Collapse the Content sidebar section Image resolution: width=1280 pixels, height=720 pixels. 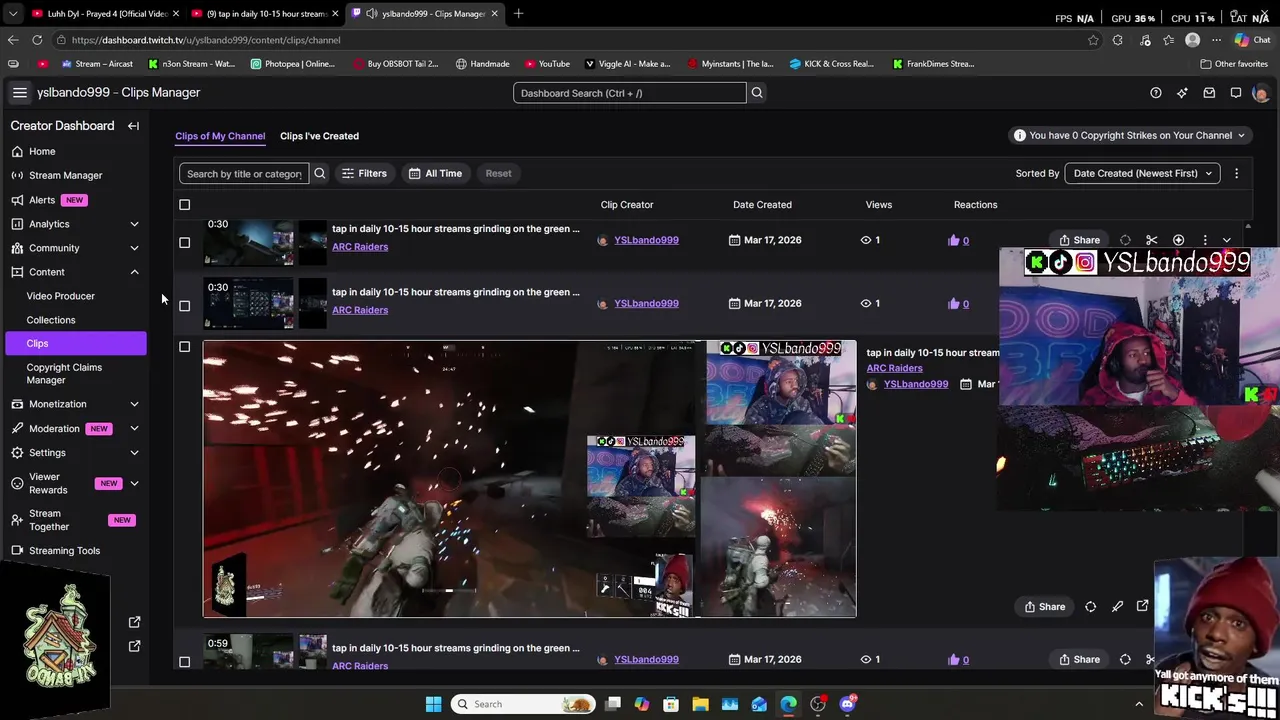[x=134, y=272]
